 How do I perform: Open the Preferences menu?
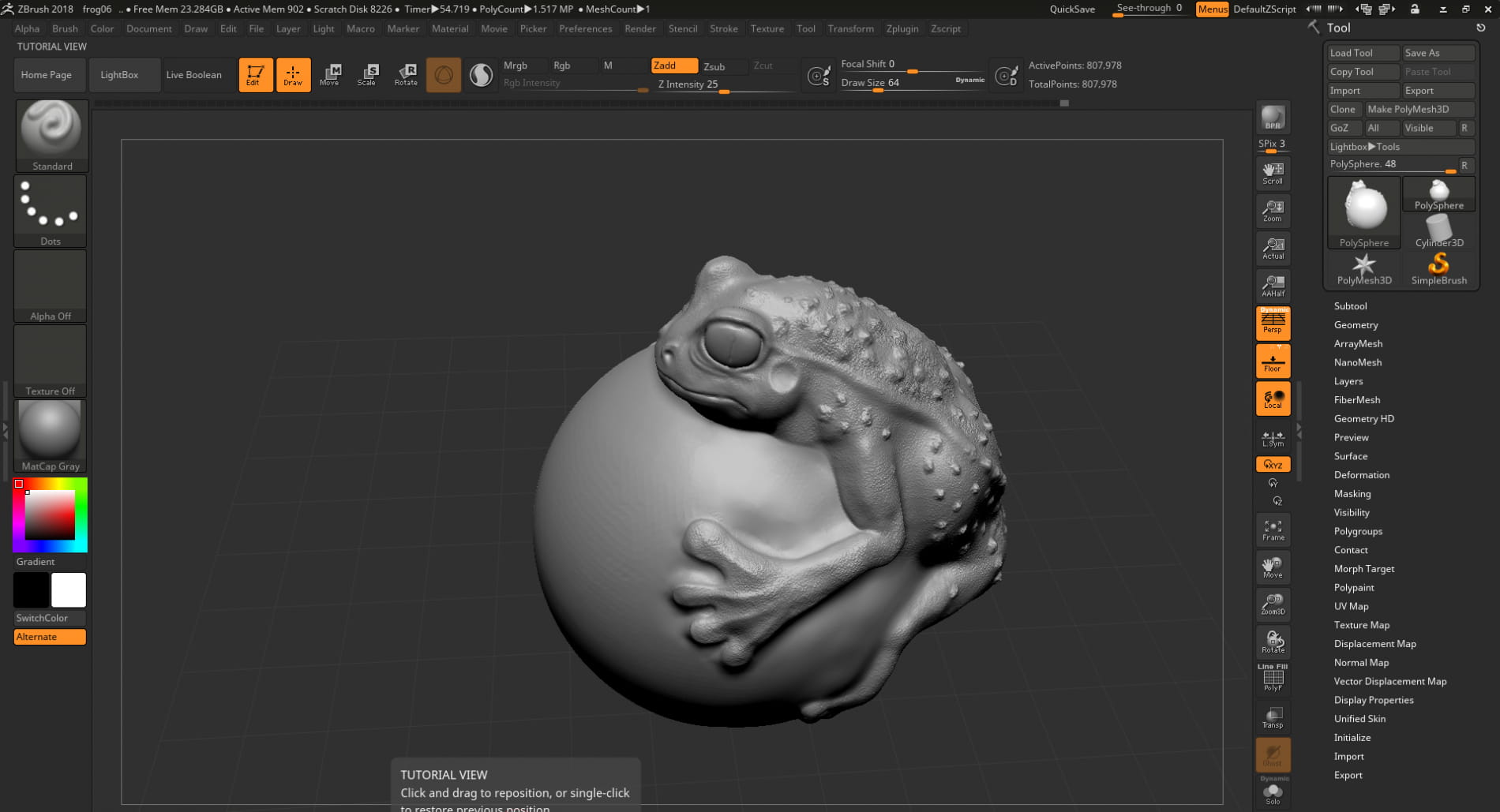[585, 28]
